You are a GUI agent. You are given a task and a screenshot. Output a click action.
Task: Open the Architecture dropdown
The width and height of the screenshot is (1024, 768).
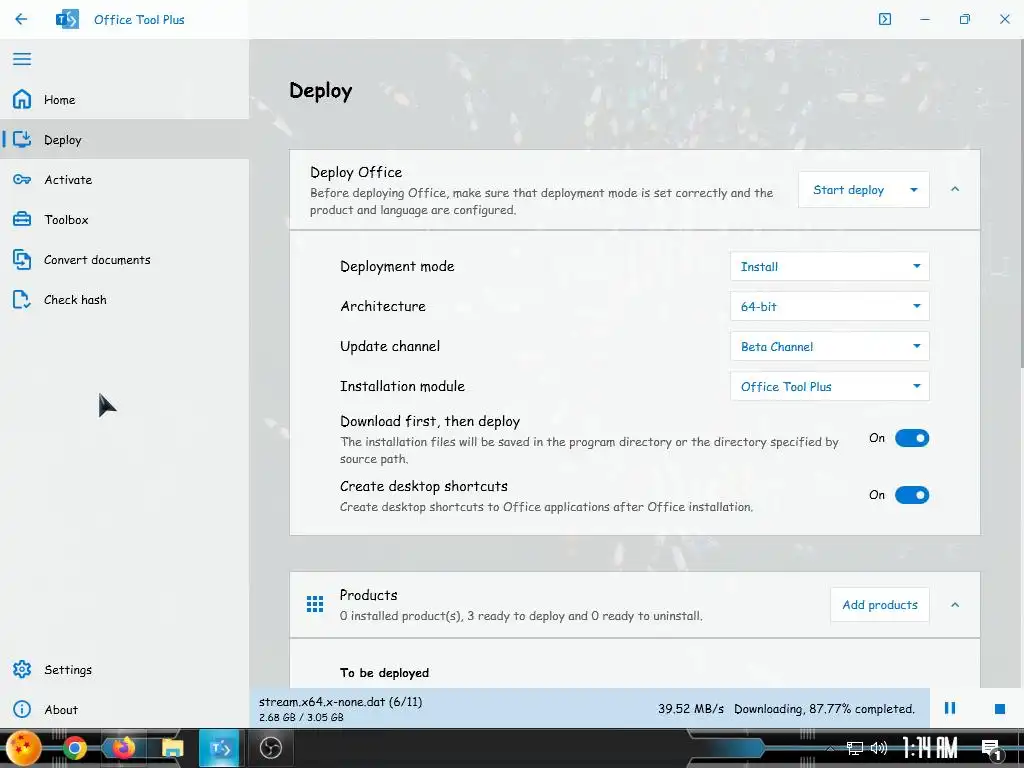[829, 306]
